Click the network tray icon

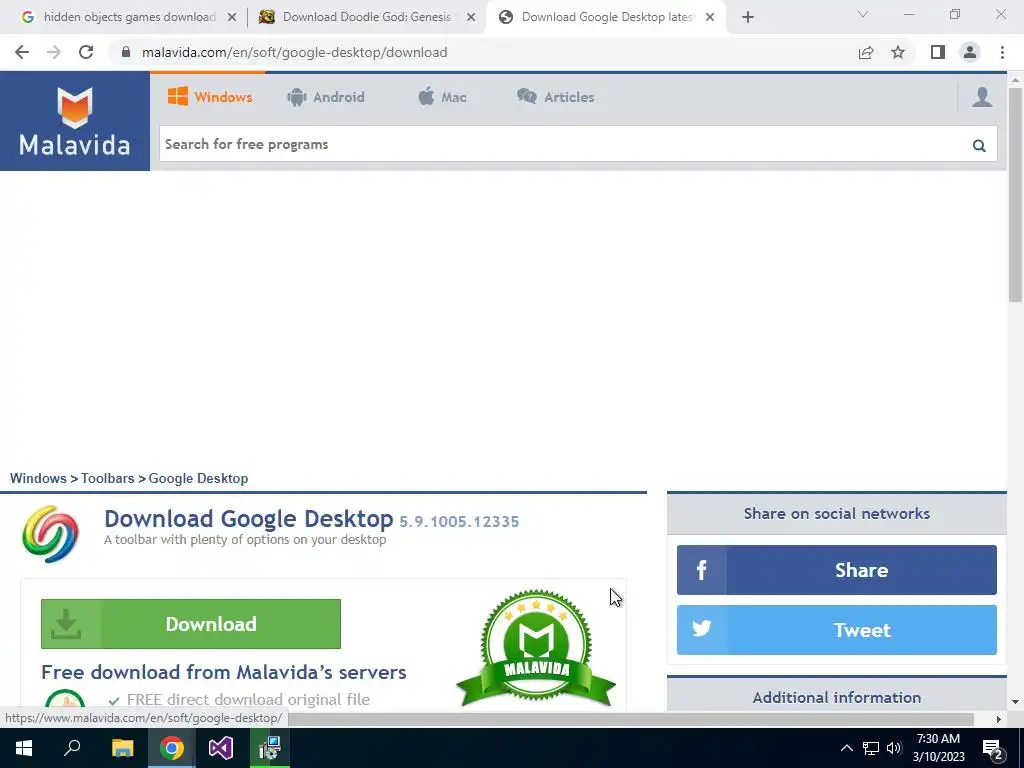tap(871, 748)
